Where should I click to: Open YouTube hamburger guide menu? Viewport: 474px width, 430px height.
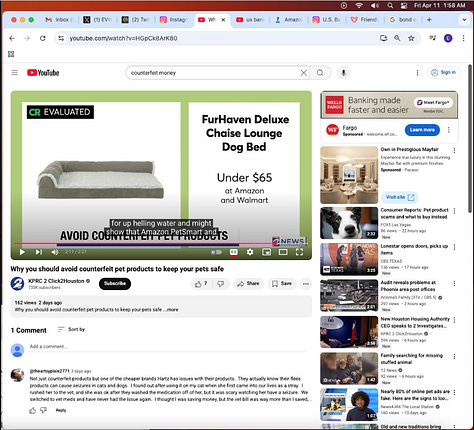tap(14, 72)
